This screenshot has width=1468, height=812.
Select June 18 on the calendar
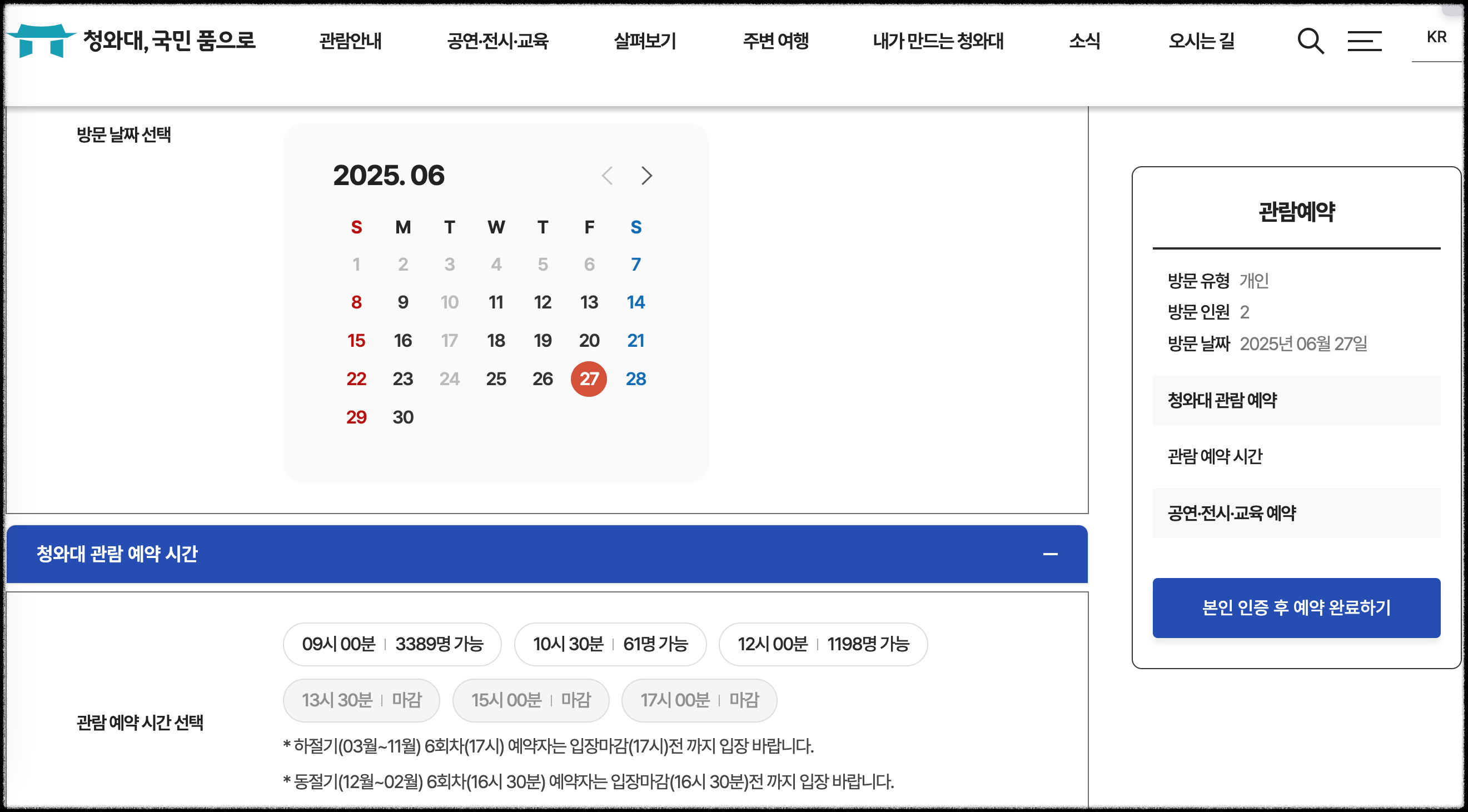pos(496,341)
